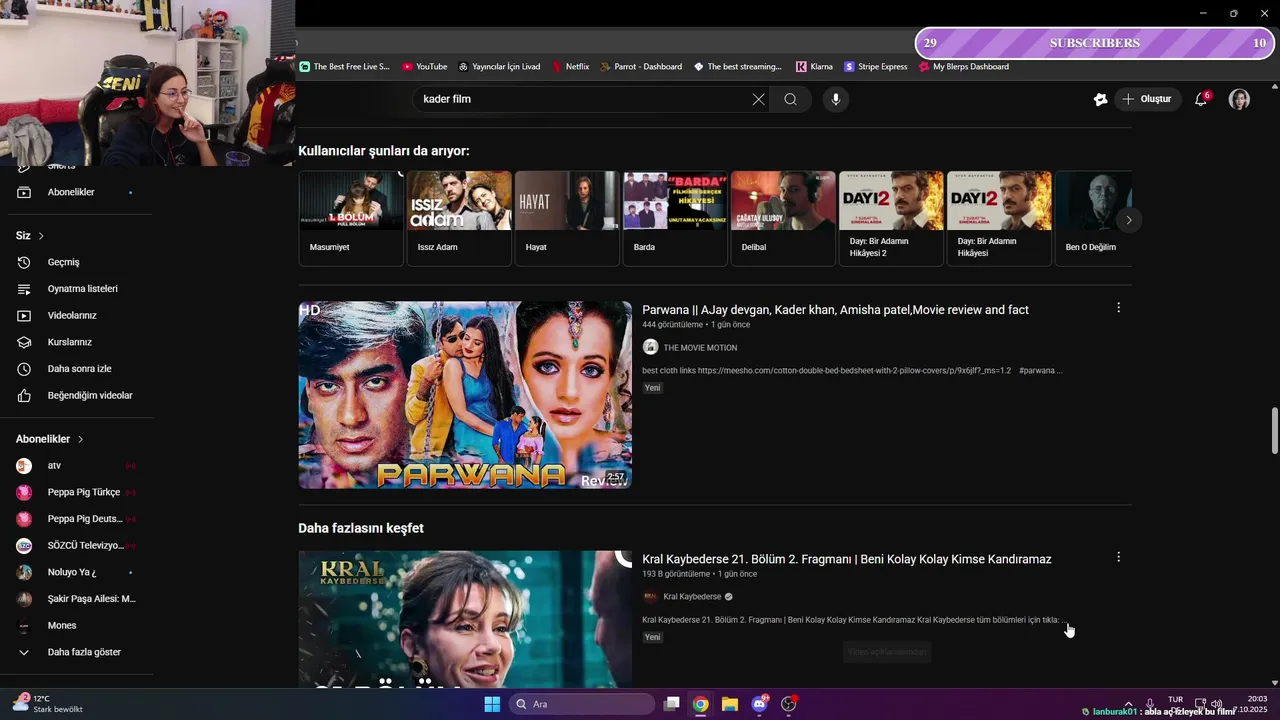The width and height of the screenshot is (1280, 720).
Task: Click the Oynatma listeleri list icon
Action: 25,289
